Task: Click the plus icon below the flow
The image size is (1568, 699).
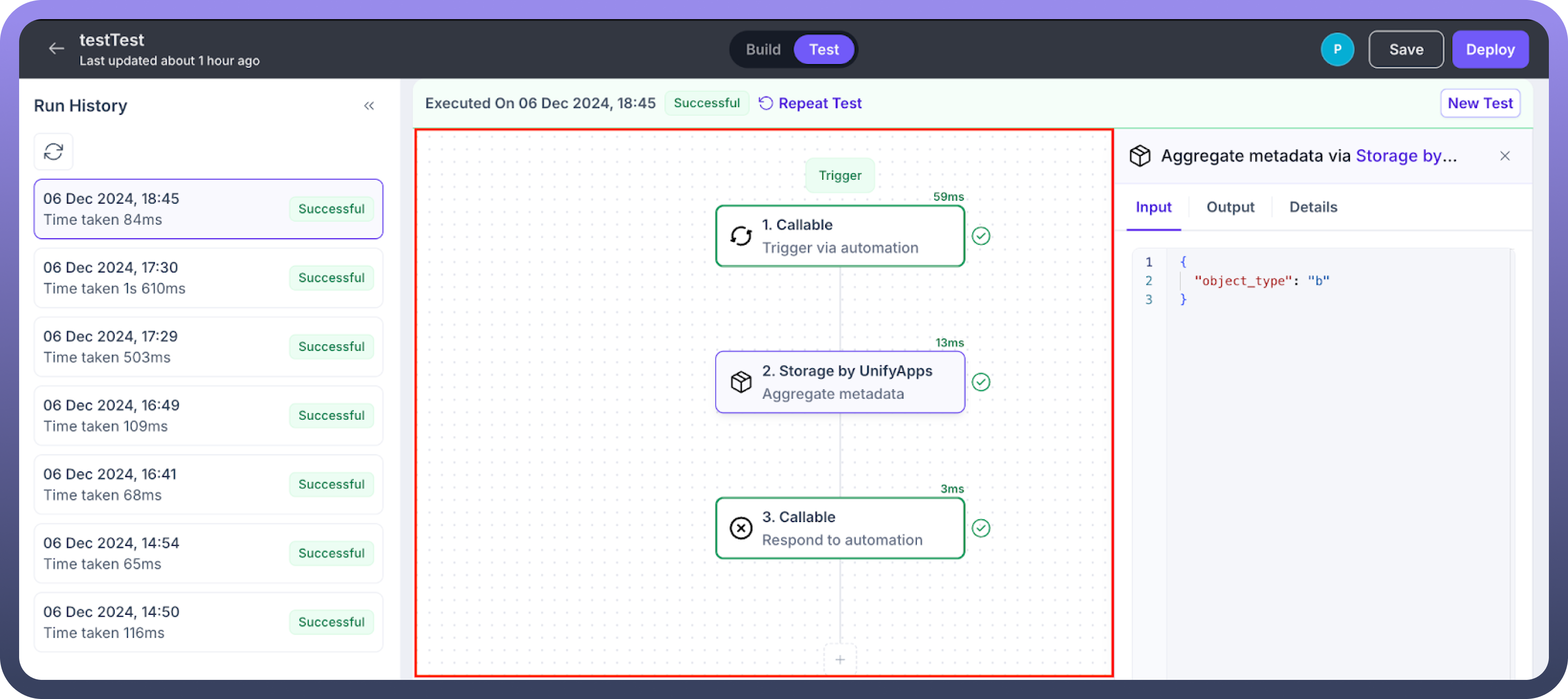Action: [x=840, y=659]
